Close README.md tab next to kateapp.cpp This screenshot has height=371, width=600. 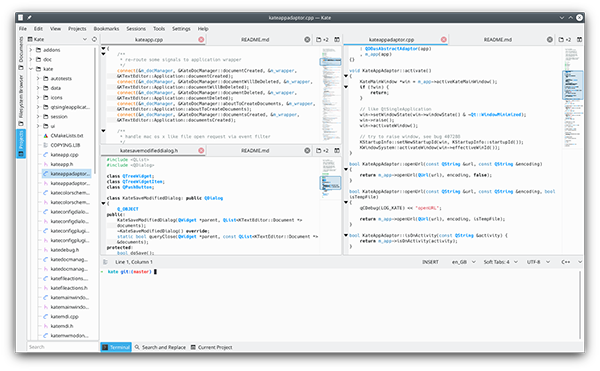307,39
